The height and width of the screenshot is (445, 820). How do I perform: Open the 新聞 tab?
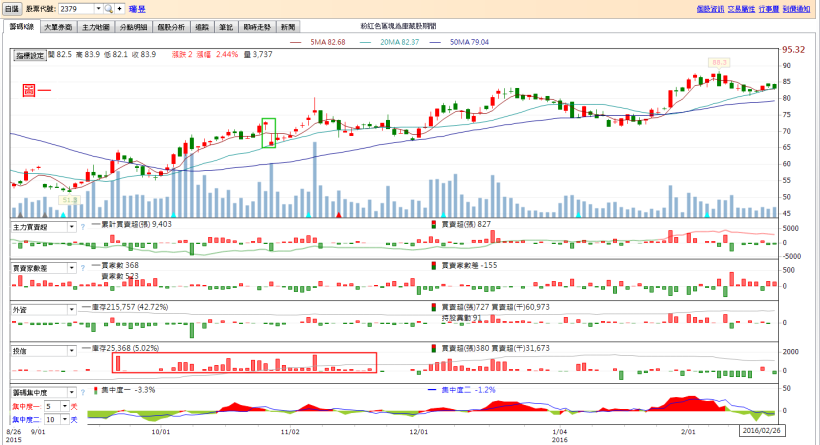(288, 27)
